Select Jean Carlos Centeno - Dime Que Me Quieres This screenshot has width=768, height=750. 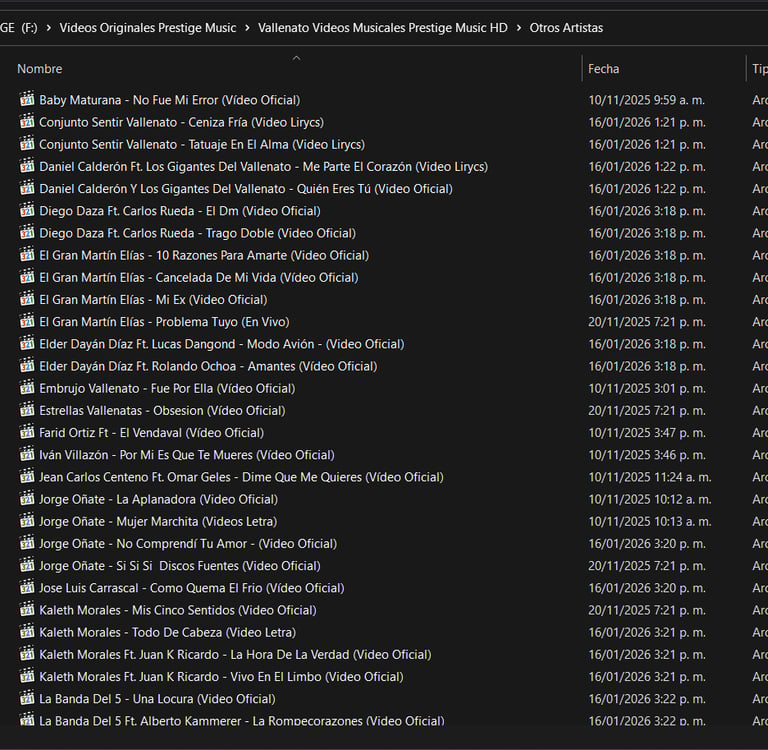[x=241, y=477]
